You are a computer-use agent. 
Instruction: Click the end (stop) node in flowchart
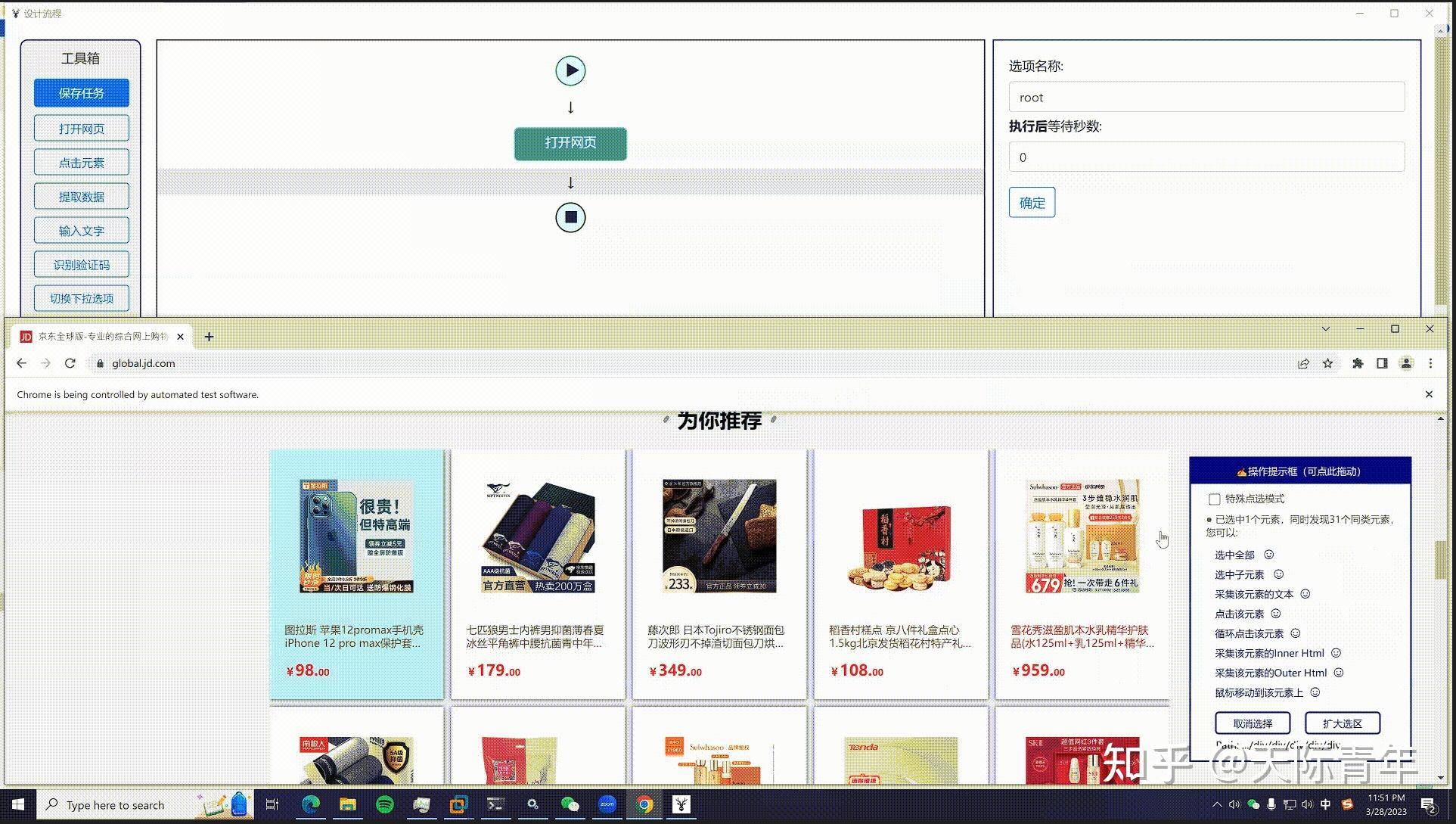[570, 217]
